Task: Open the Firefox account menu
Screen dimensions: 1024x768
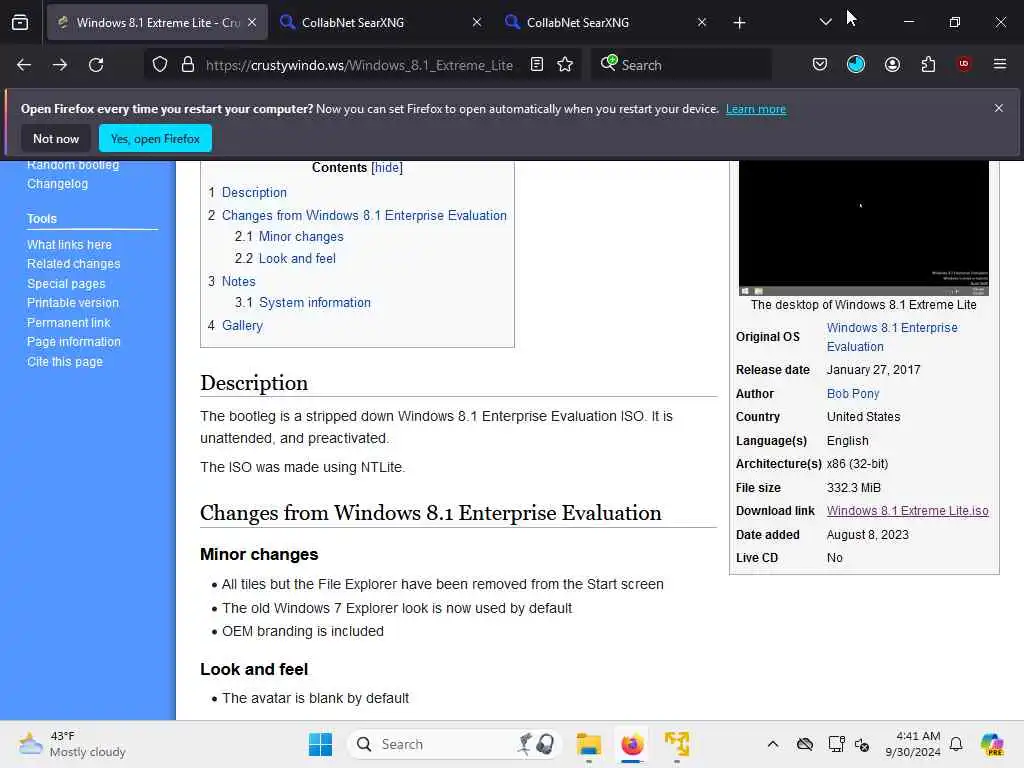Action: coord(892,64)
